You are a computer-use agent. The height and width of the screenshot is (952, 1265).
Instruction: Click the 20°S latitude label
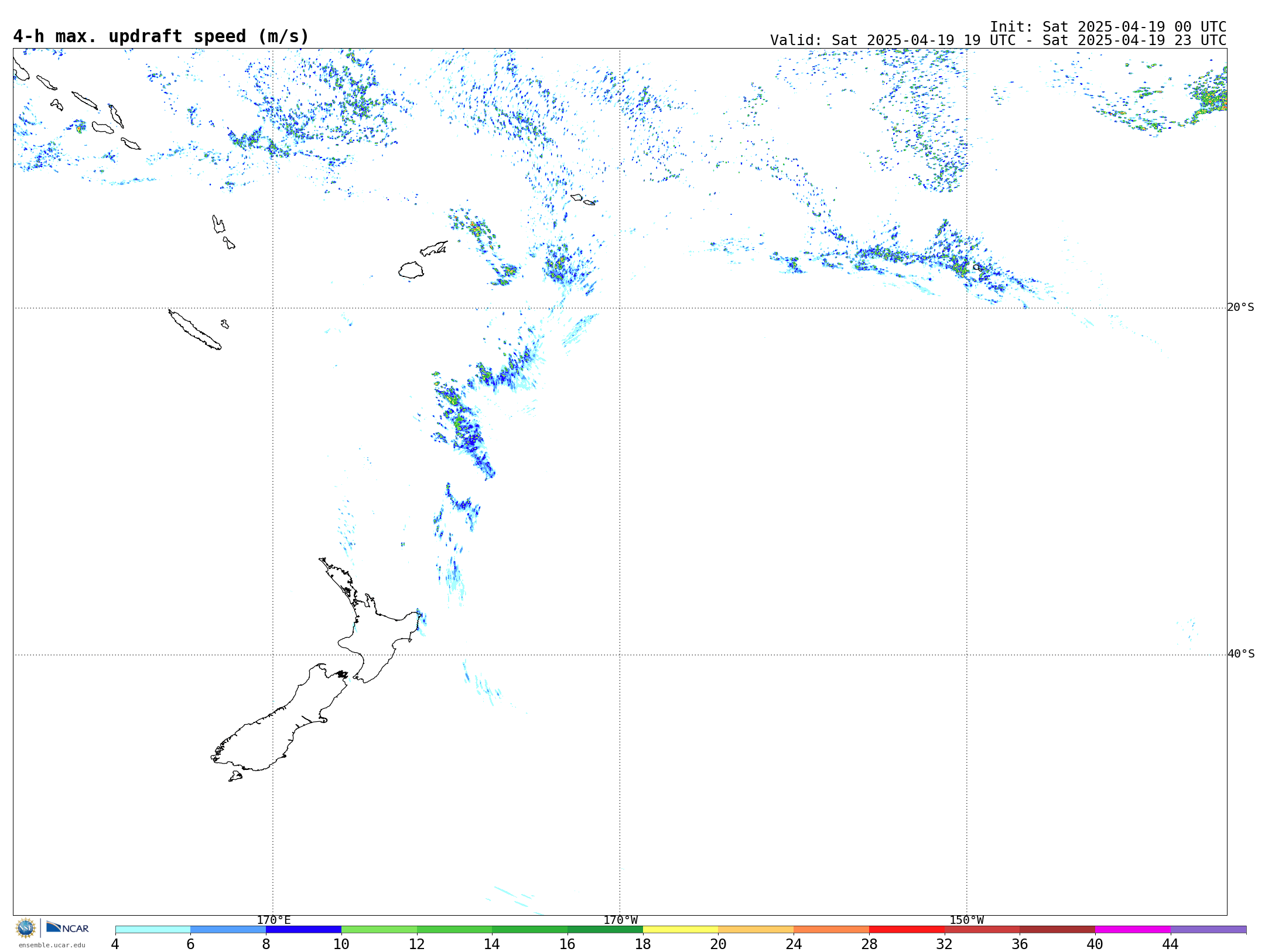tap(1240, 307)
